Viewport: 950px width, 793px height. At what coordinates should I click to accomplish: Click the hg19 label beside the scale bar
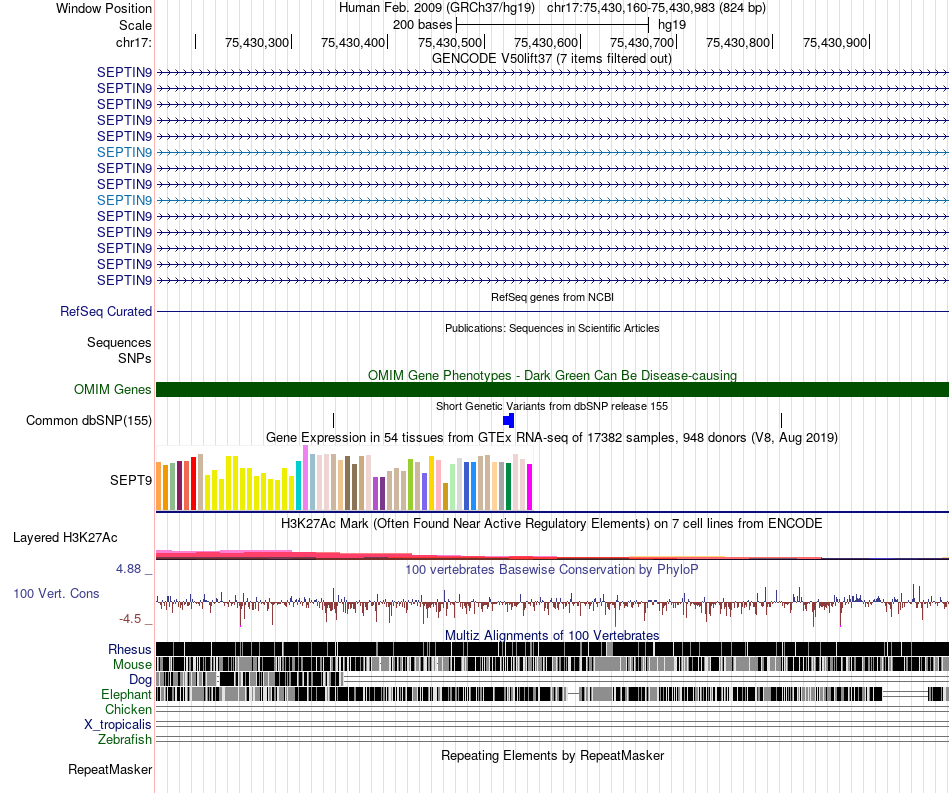[672, 25]
